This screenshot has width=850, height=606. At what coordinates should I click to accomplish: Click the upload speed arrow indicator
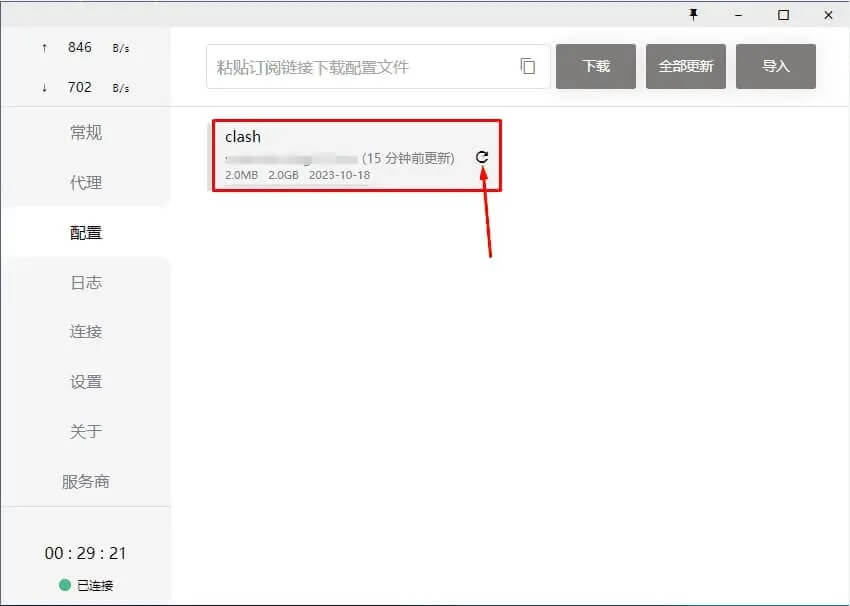tap(44, 48)
